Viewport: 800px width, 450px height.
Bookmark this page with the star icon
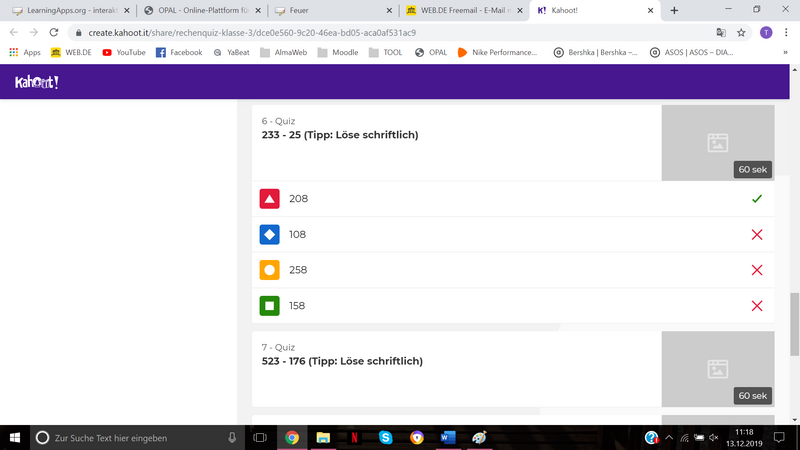(x=741, y=32)
